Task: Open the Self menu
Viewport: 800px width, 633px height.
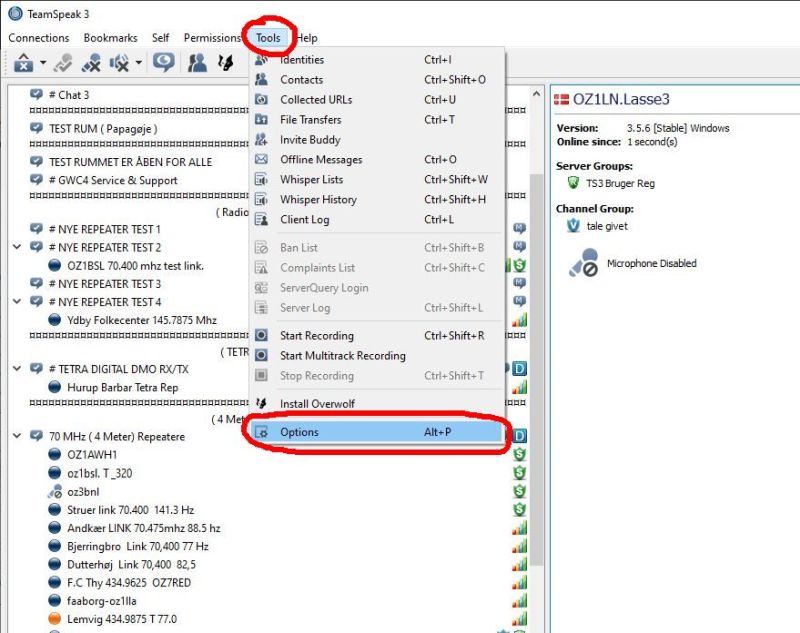Action: pyautogui.click(x=160, y=38)
